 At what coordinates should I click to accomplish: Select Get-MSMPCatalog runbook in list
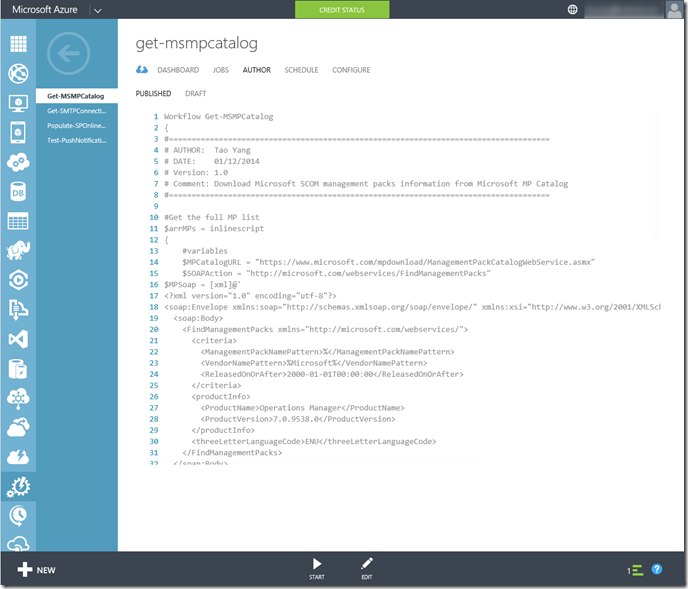click(x=76, y=96)
